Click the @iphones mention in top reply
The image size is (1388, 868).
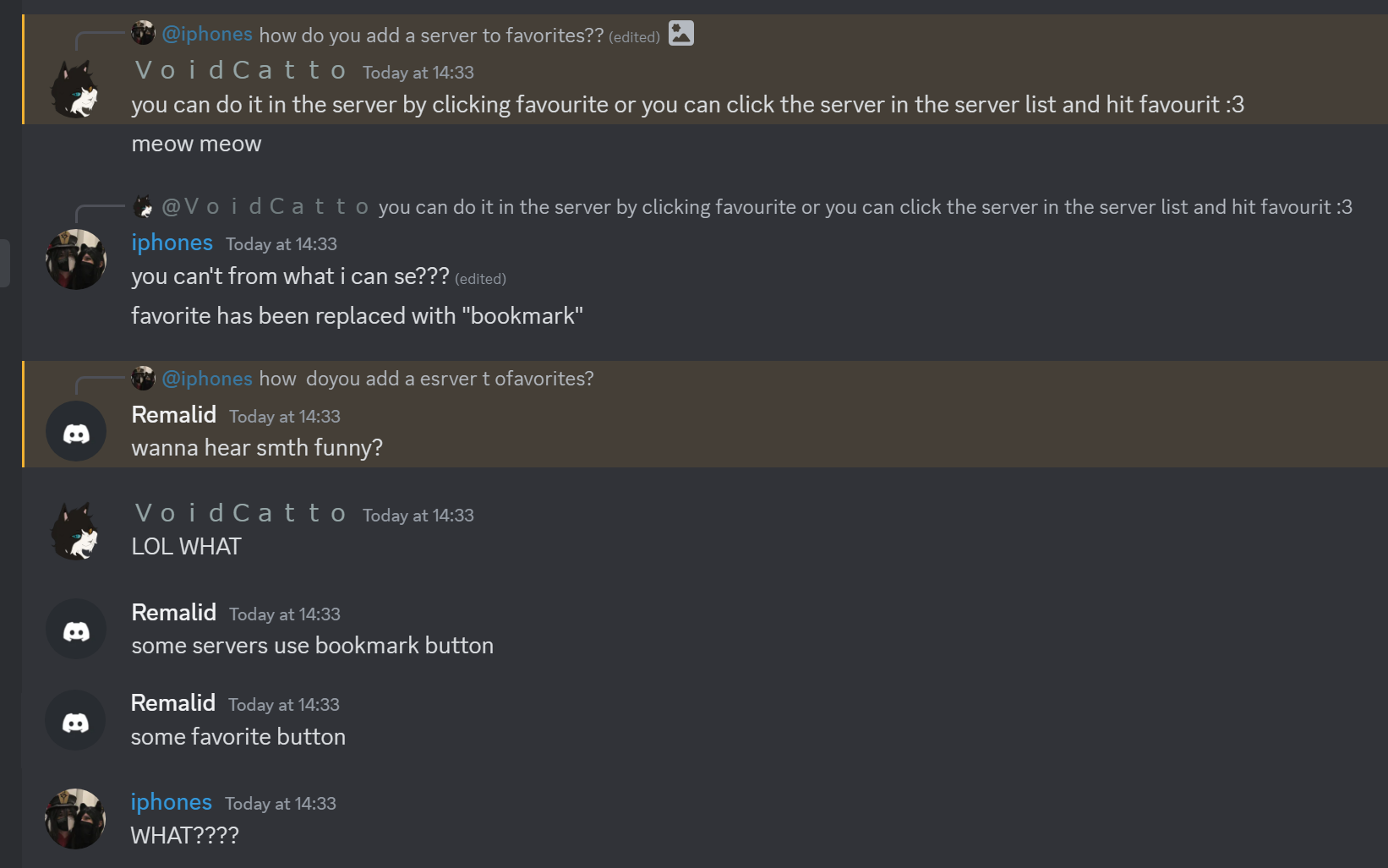tap(207, 34)
